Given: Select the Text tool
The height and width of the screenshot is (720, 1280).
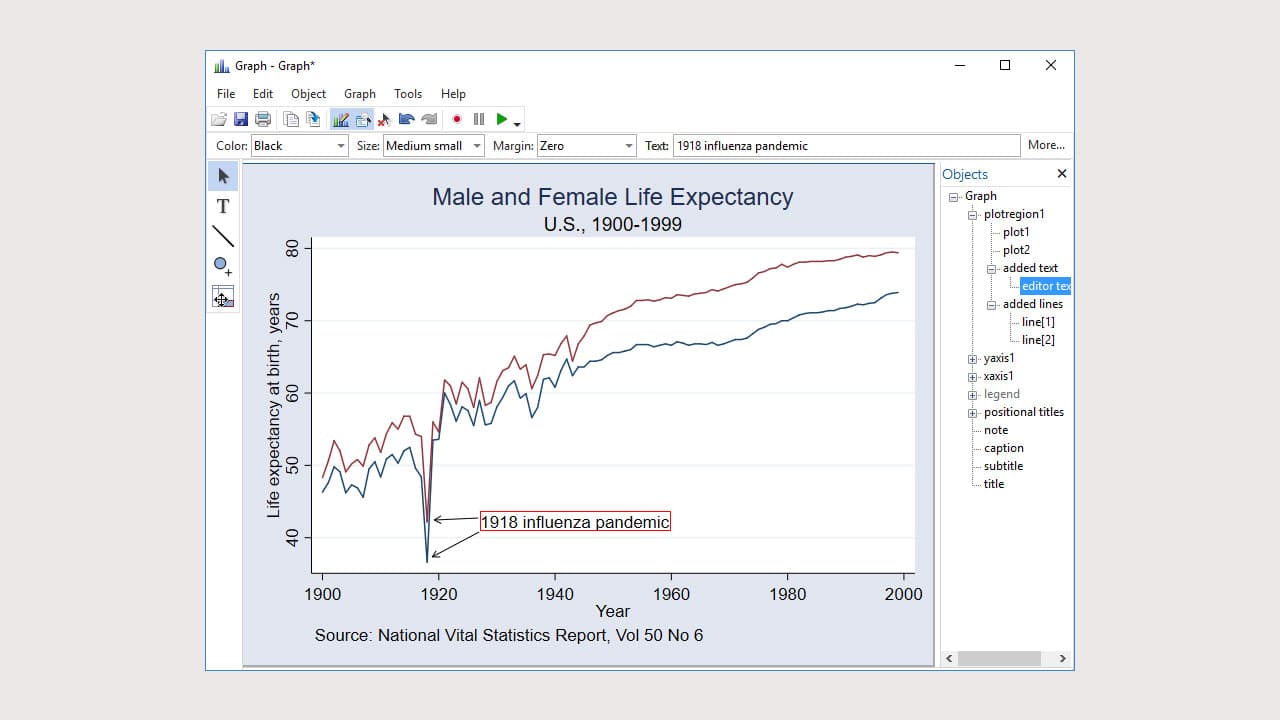Looking at the screenshot, I should pyautogui.click(x=222, y=206).
